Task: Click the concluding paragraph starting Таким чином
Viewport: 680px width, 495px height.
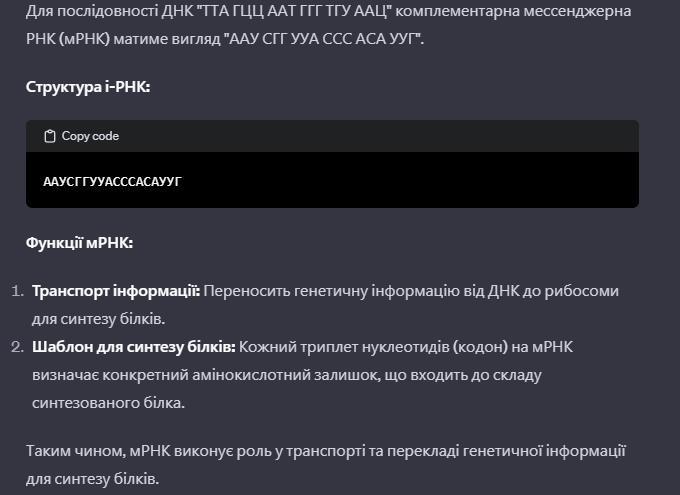Action: [x=326, y=465]
